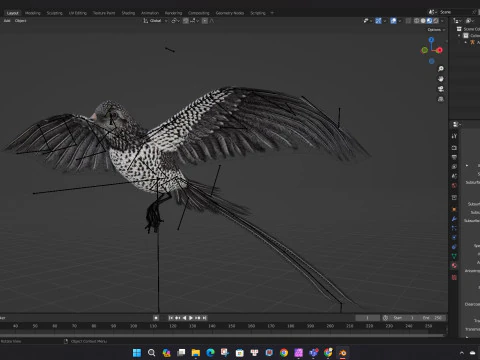Open the Add menu in viewport header
Viewport: 480px width, 360px height.
[7, 21]
